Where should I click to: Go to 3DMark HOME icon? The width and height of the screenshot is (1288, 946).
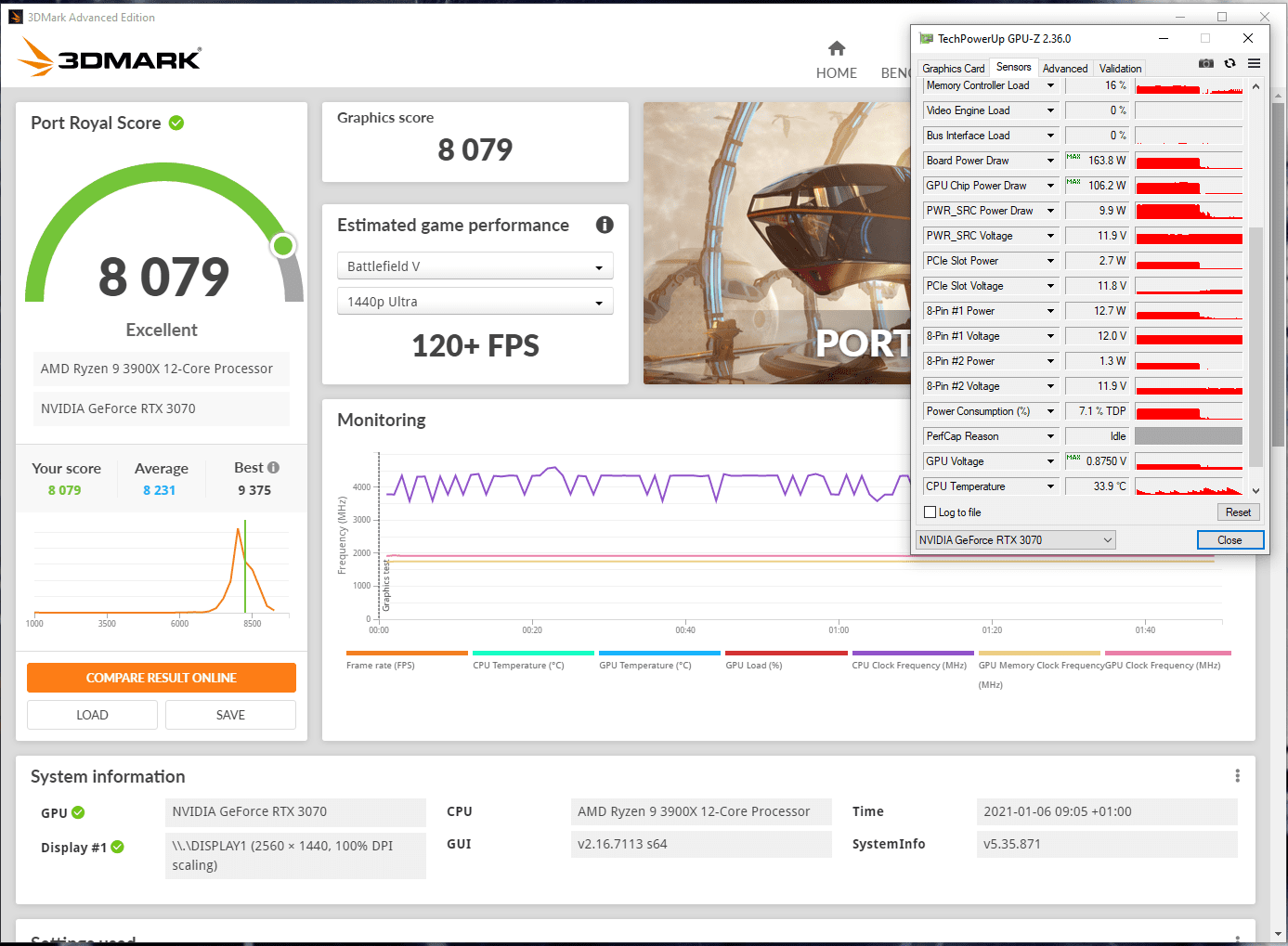tap(837, 48)
